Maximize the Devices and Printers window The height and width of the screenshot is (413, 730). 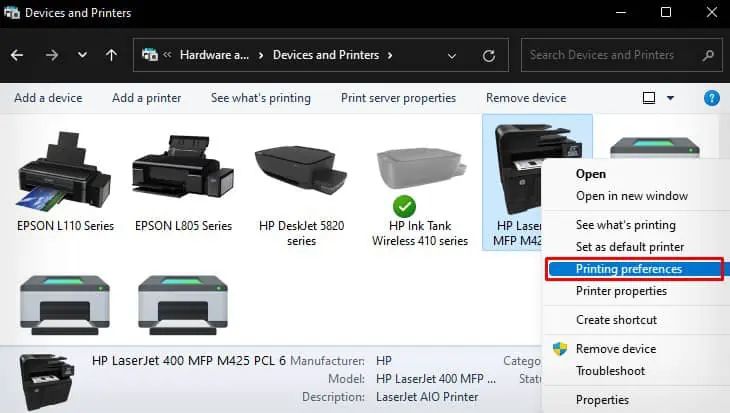click(x=666, y=13)
